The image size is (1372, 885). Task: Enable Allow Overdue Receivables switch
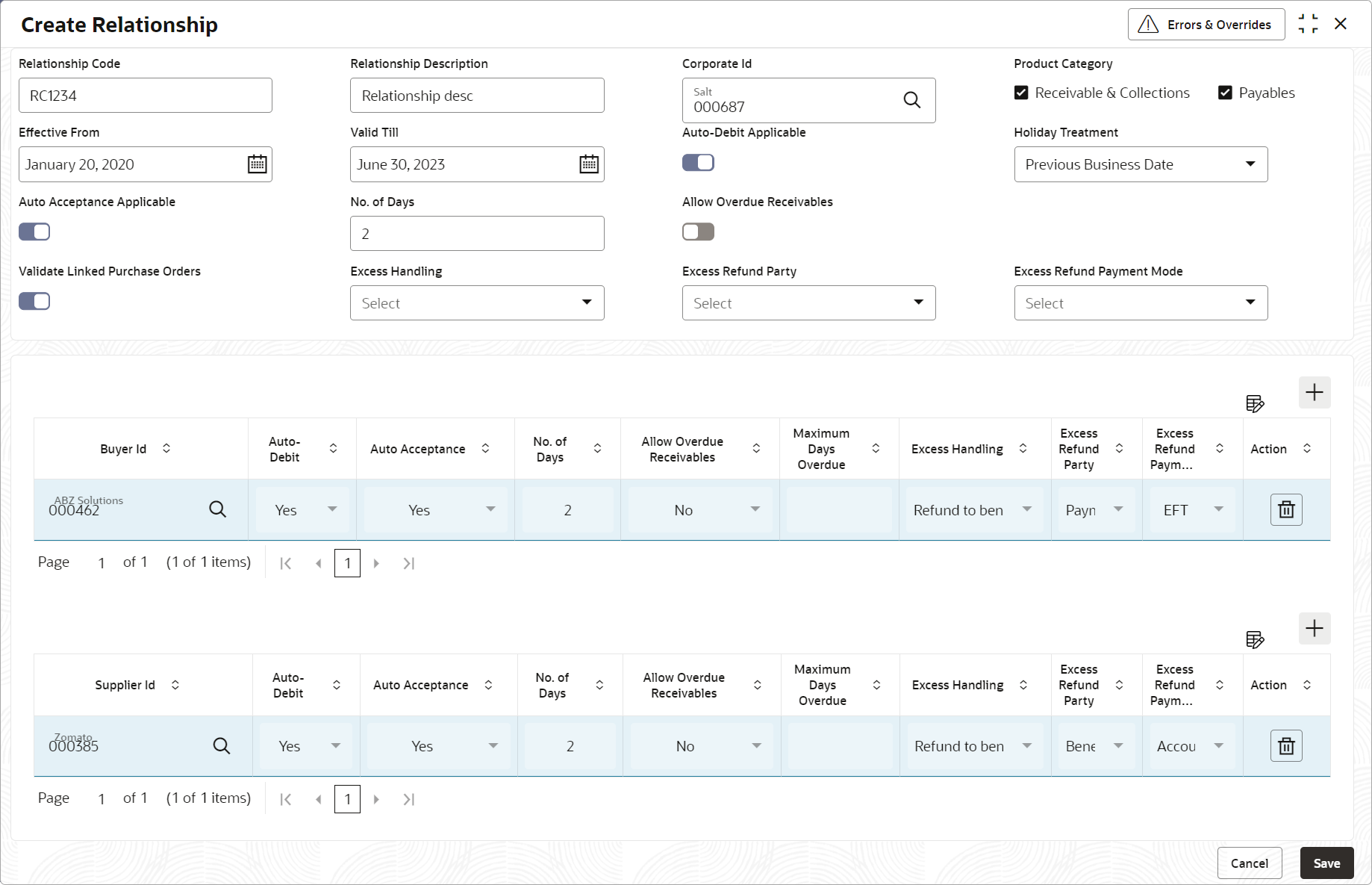[698, 232]
